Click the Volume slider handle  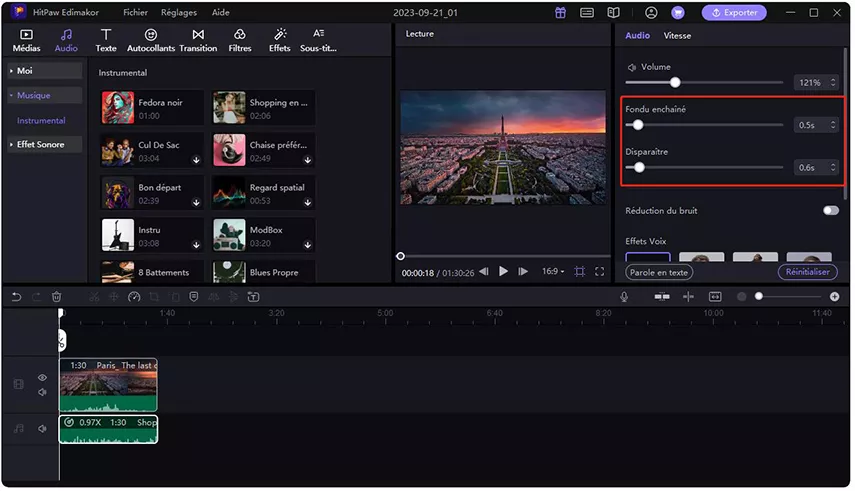tap(675, 82)
